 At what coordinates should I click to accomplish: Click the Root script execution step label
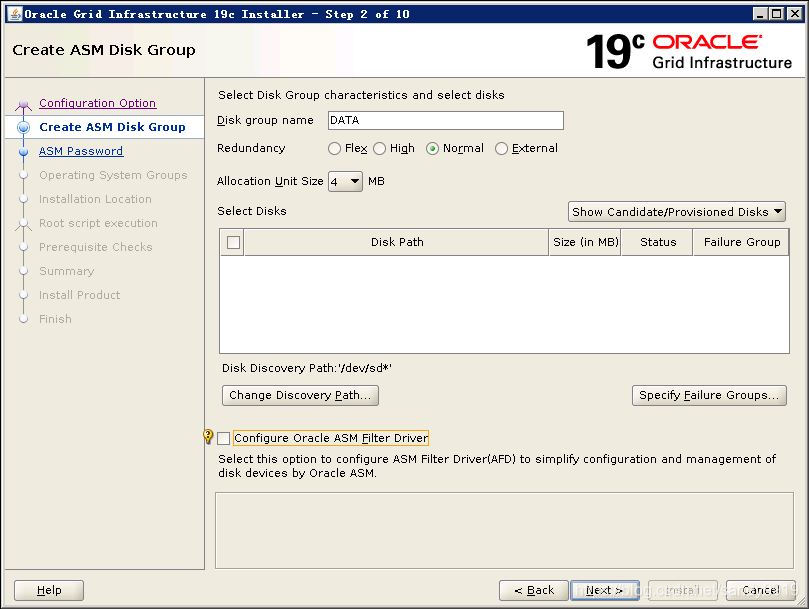click(x=98, y=223)
